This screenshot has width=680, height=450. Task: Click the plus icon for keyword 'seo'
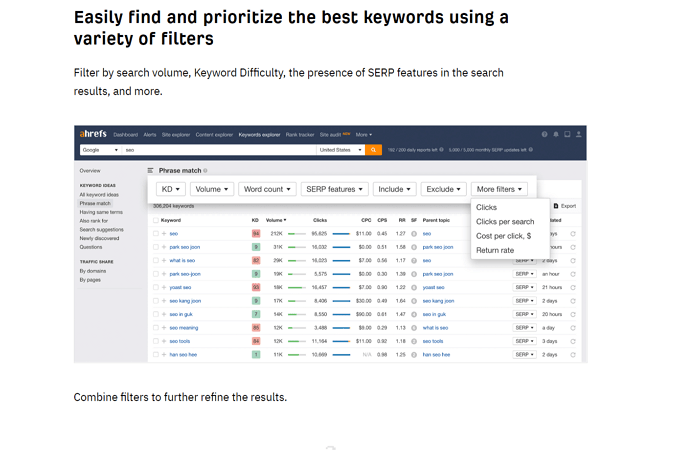pyautogui.click(x=164, y=234)
